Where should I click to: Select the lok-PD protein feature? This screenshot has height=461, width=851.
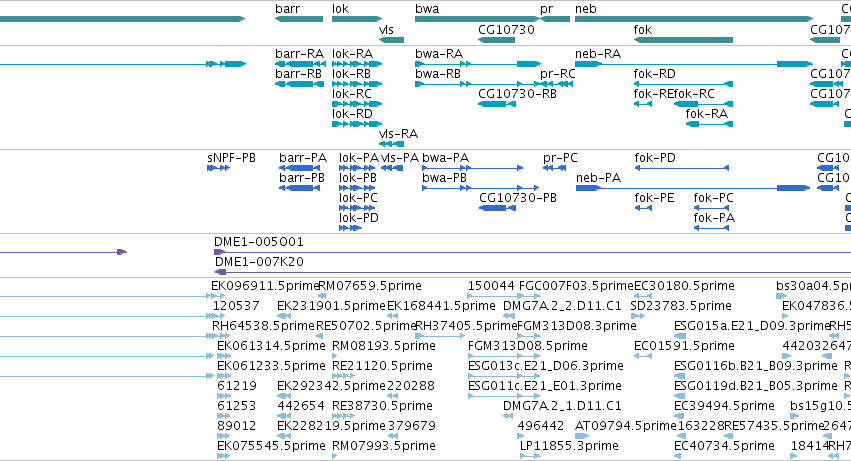[x=350, y=228]
